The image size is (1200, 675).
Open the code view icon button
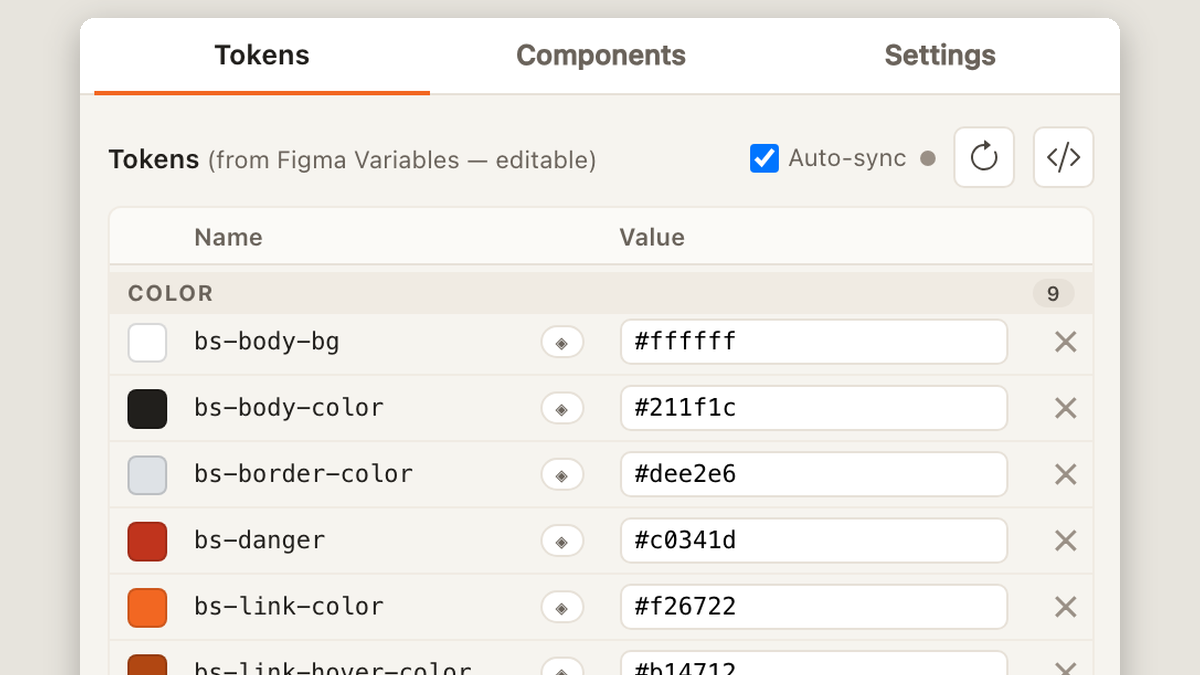1063,157
